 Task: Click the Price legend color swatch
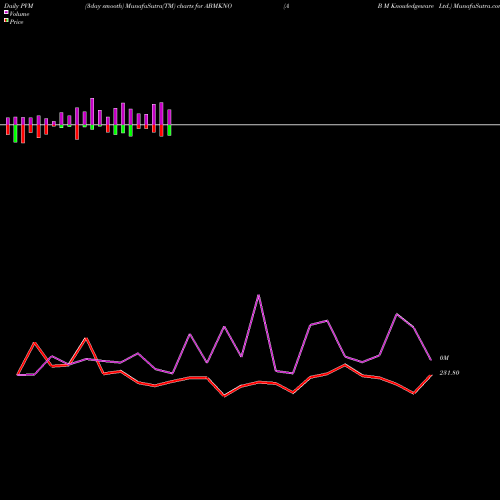pos(6,21)
